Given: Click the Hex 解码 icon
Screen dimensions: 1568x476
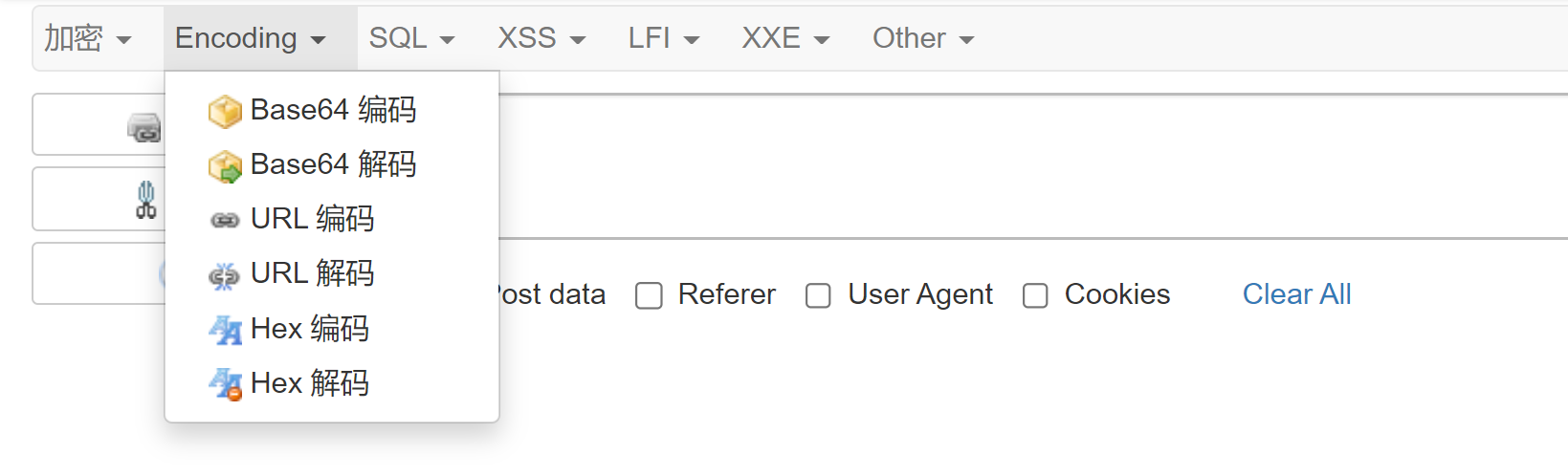Looking at the screenshot, I should coord(226,385).
